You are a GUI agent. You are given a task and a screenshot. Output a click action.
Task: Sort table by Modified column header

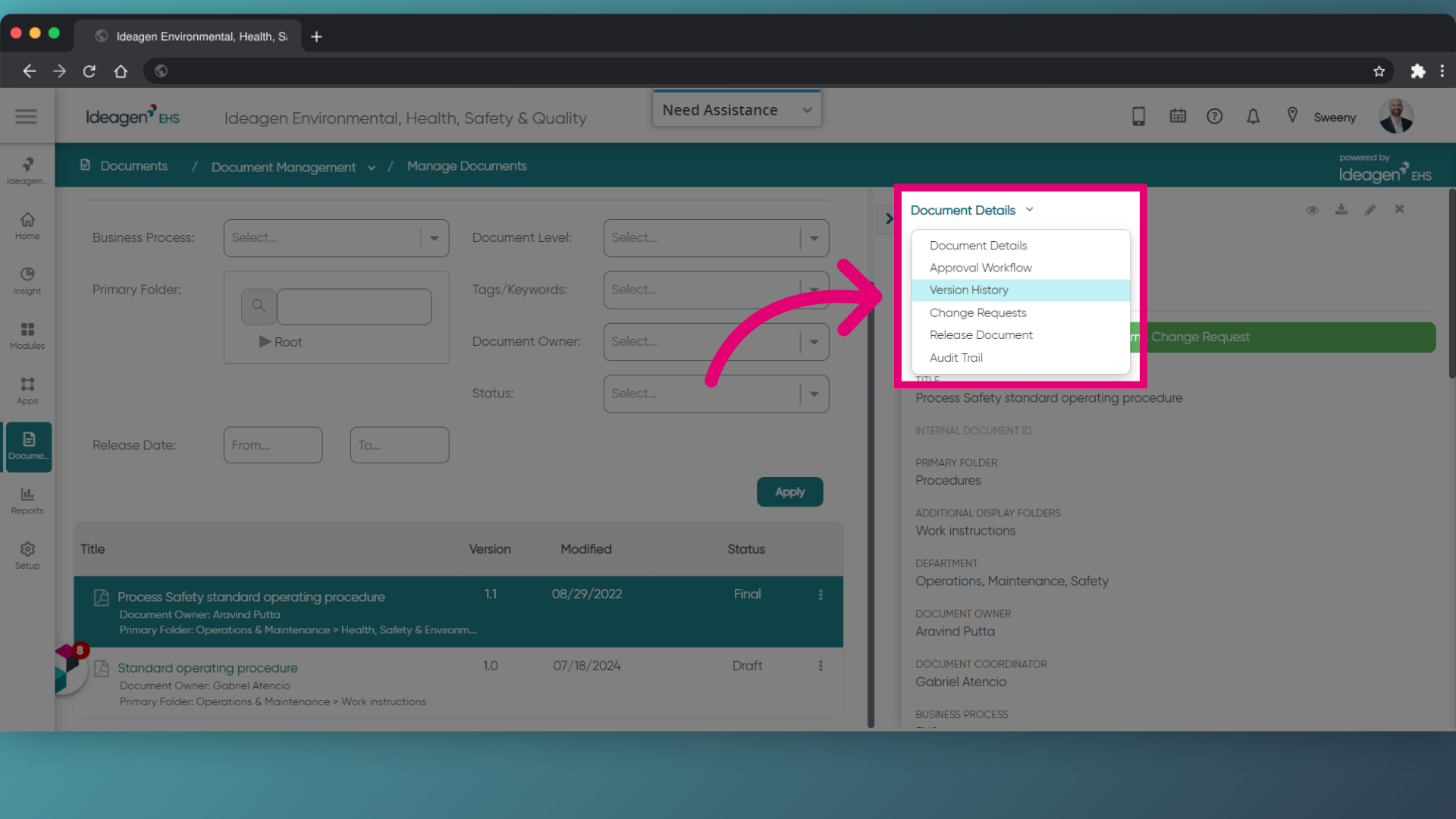585,549
